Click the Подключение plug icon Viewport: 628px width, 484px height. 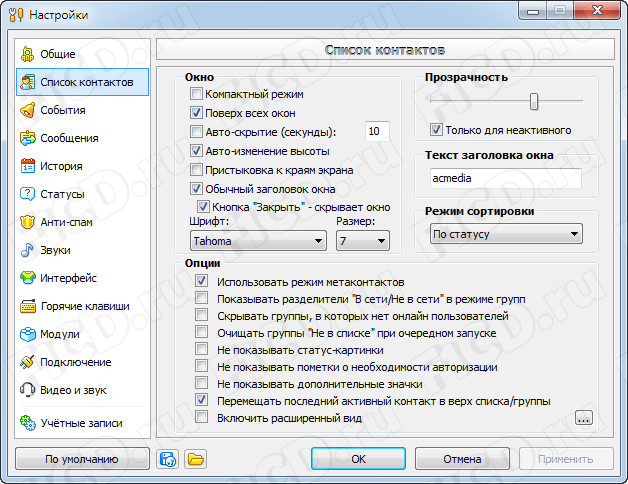(x=27, y=362)
